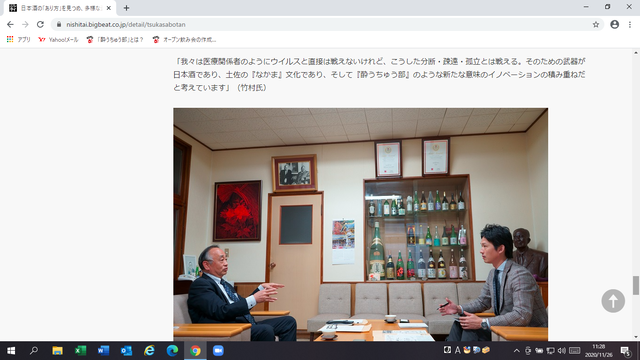Open Zoom from the taskbar

pos(218,351)
